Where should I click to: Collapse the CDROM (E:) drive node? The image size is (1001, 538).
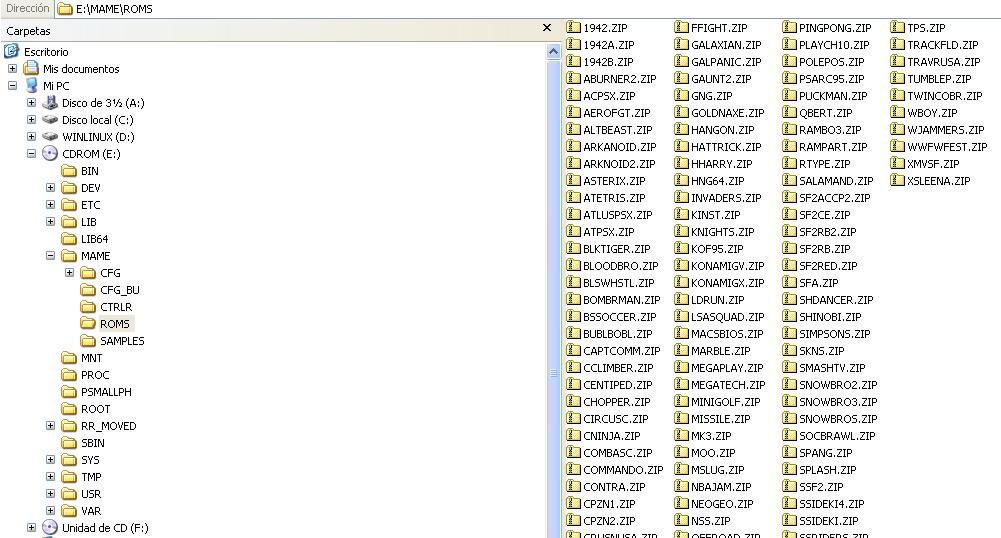point(31,153)
